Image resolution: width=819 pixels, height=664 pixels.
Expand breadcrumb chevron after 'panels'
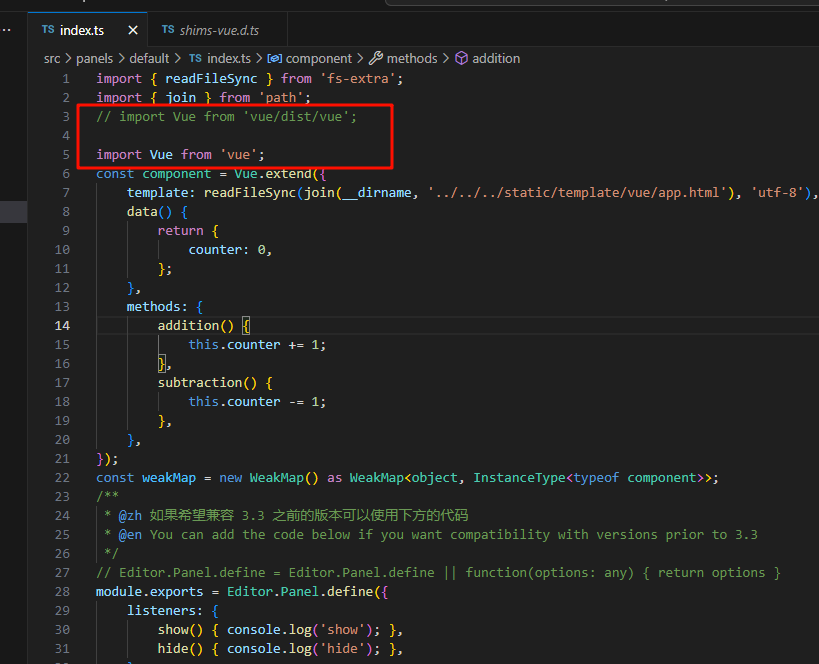(121, 59)
